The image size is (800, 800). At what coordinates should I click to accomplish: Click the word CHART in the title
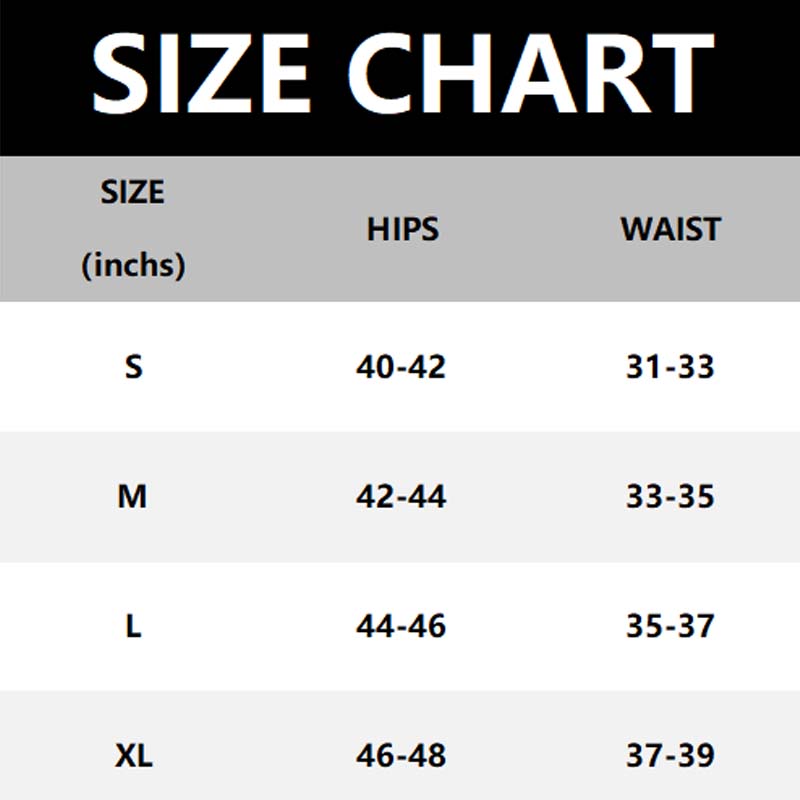click(x=531, y=73)
